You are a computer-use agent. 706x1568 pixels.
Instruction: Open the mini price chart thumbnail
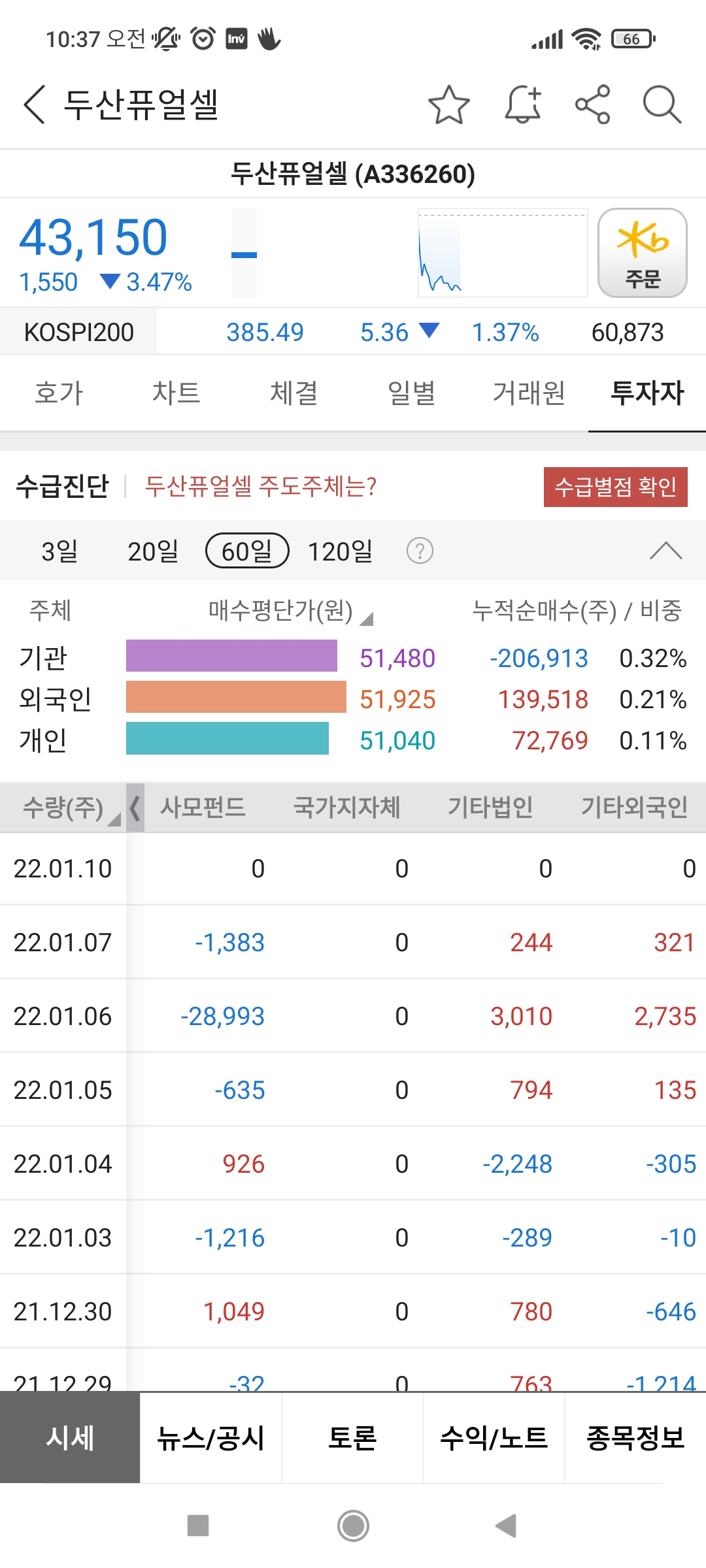coord(503,253)
